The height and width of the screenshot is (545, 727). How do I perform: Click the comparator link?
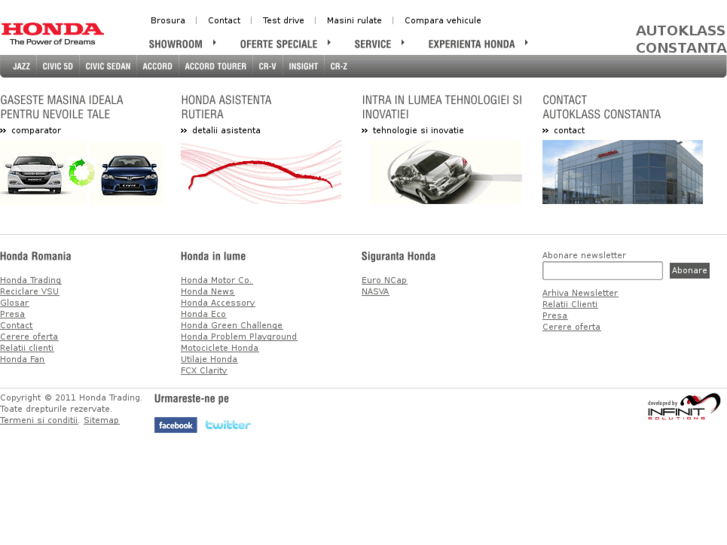pos(36,130)
